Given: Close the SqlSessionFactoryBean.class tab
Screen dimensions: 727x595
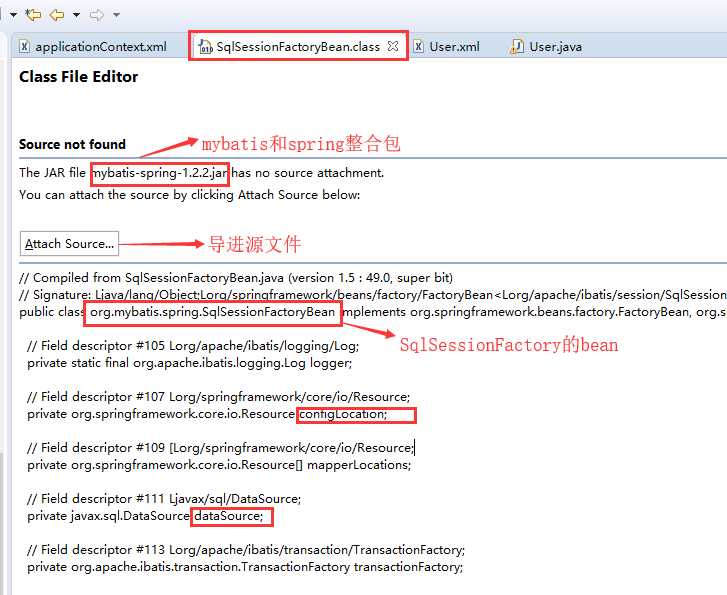Looking at the screenshot, I should tap(393, 46).
